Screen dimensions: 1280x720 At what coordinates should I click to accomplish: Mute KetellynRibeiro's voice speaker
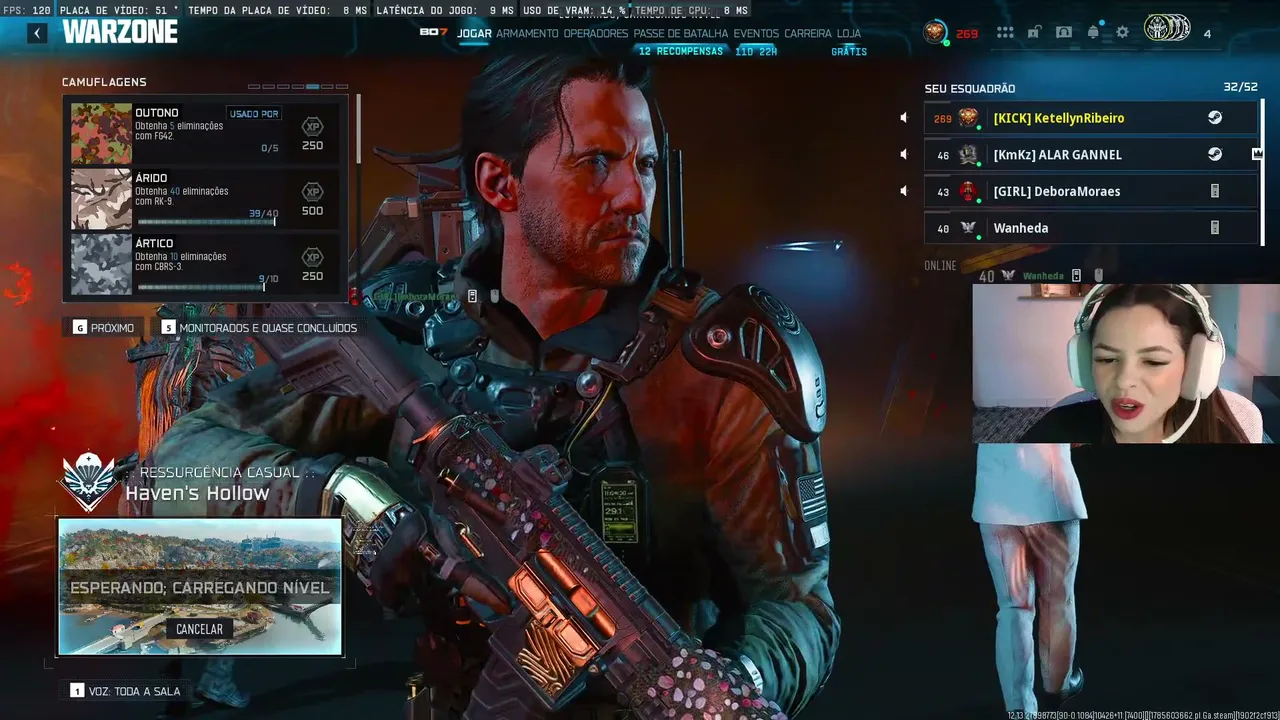point(904,118)
